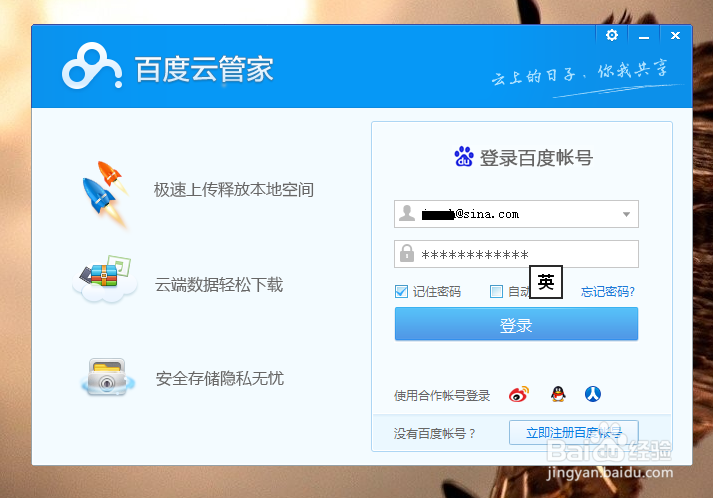Focus the account email input field

tap(516, 214)
